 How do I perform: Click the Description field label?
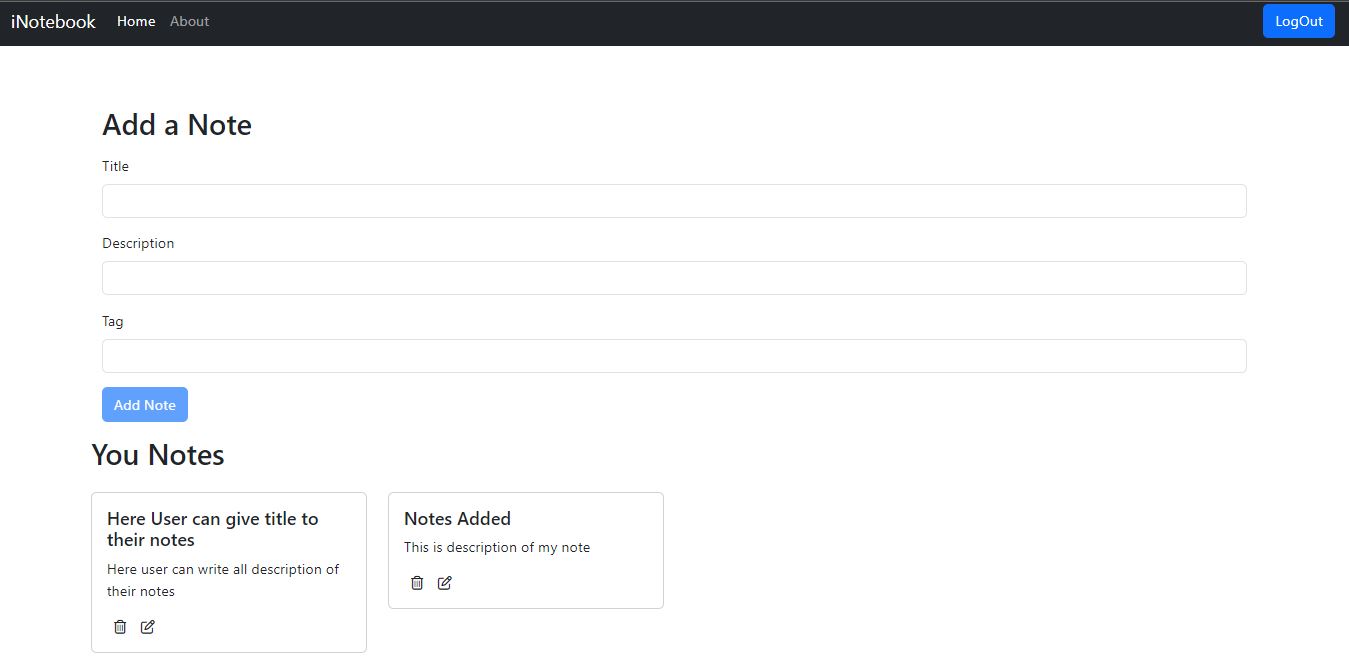click(138, 243)
